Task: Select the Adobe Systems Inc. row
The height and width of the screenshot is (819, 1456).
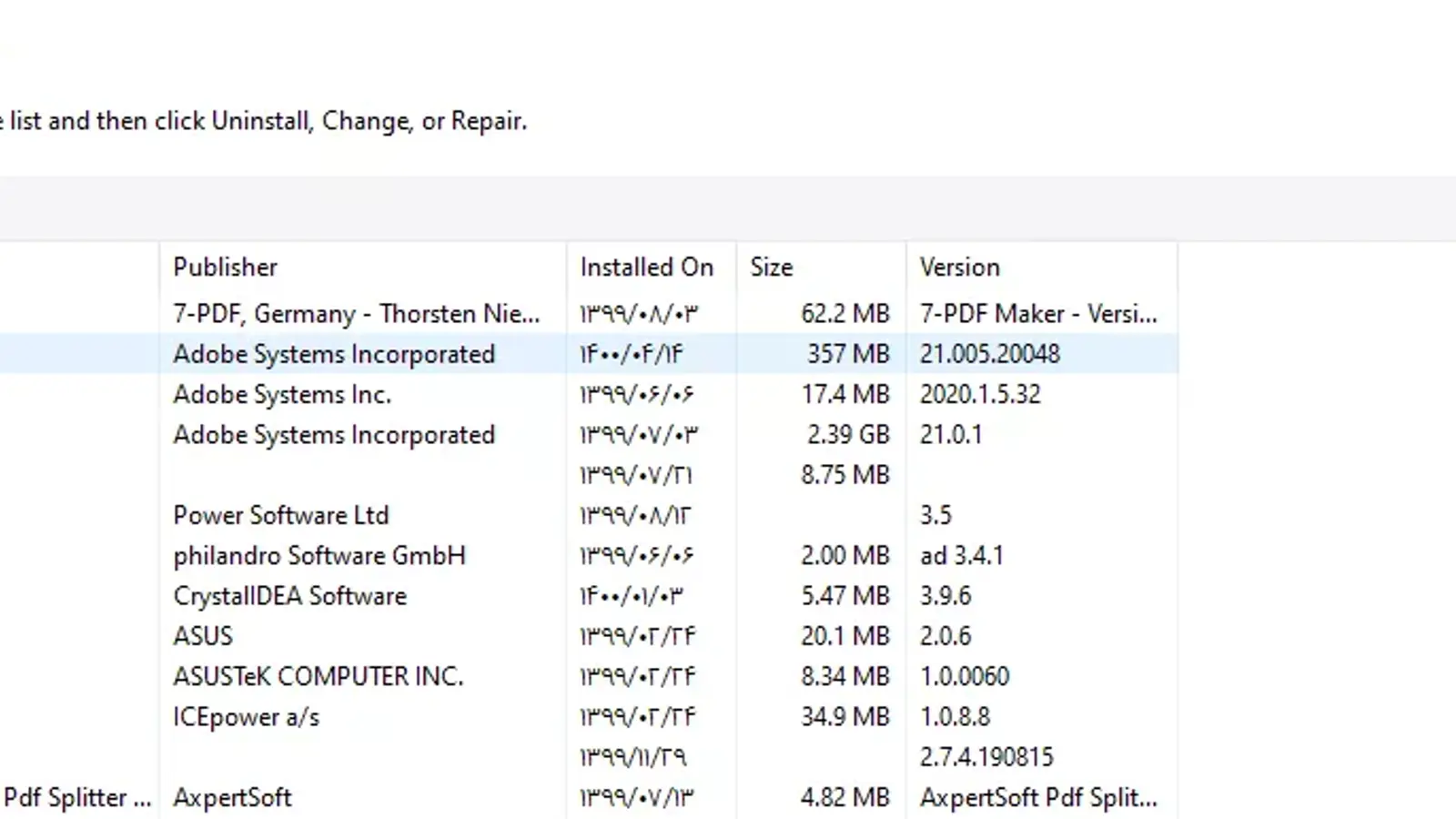Action: click(x=282, y=395)
